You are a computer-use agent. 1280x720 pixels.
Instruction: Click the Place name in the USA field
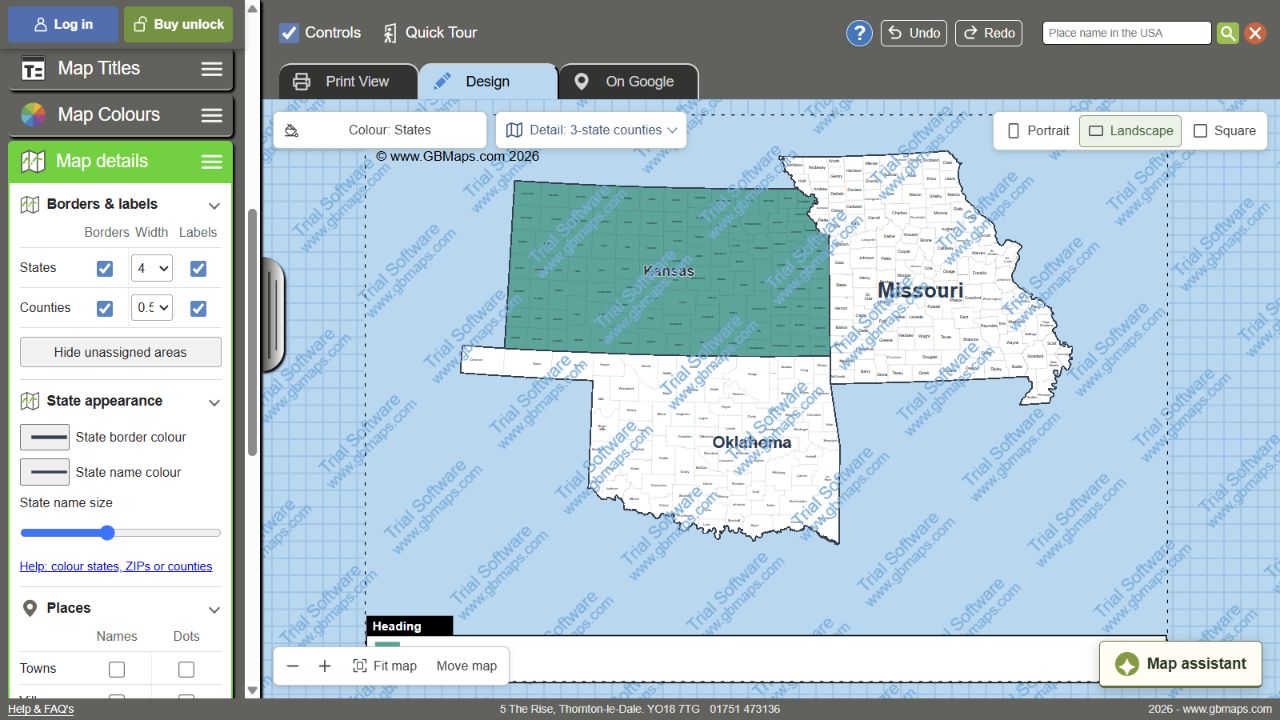coord(1127,33)
